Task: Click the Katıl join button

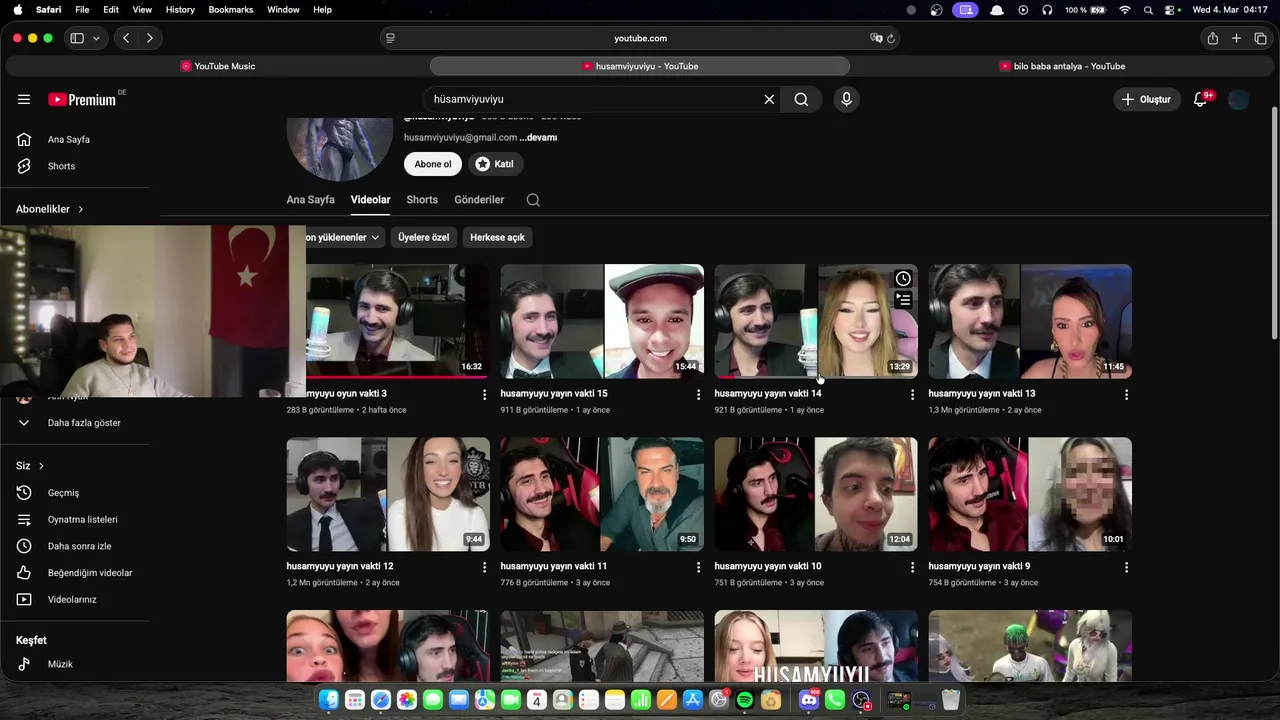Action: [495, 164]
